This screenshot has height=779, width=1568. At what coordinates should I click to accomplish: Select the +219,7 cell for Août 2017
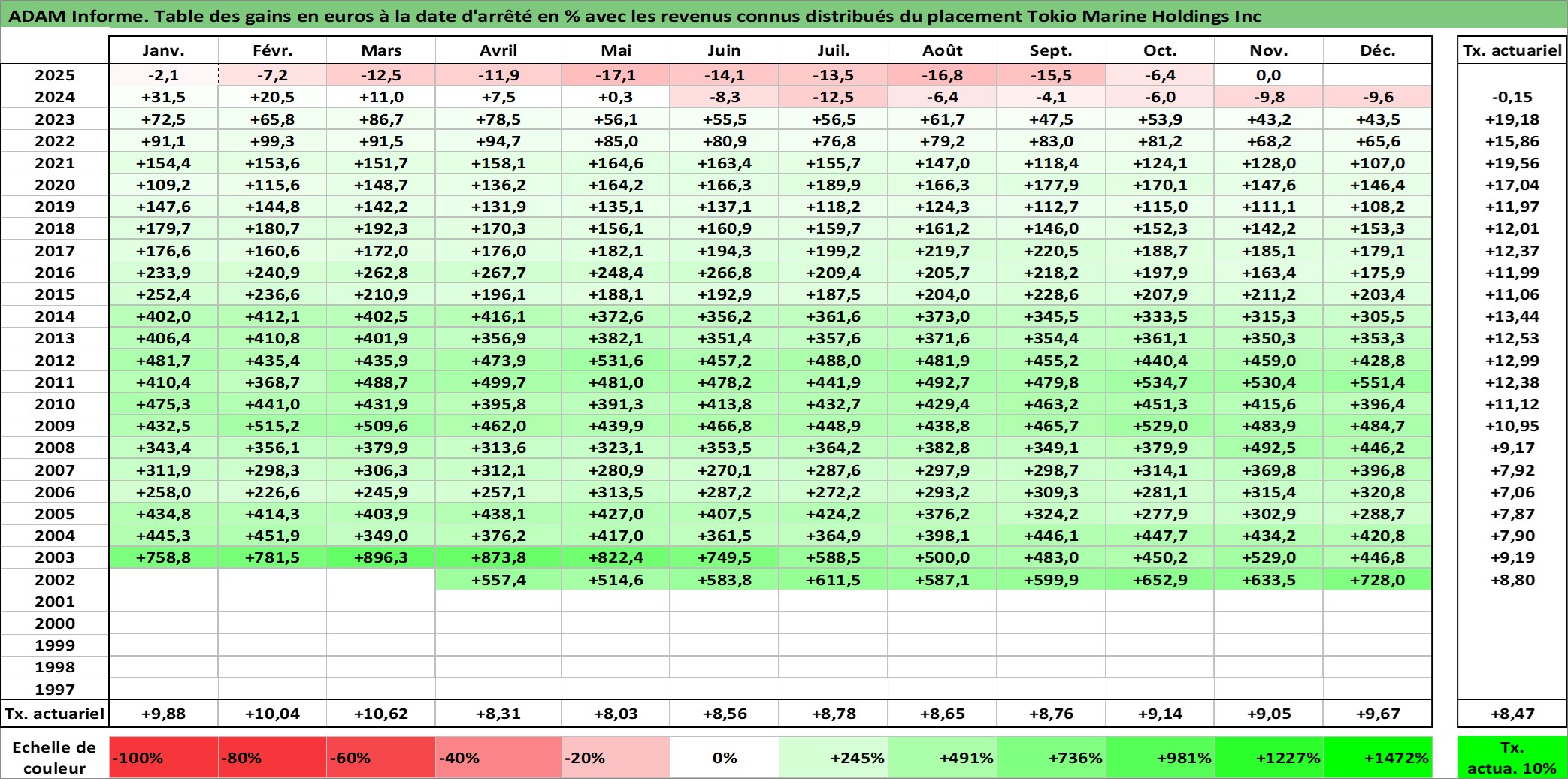(x=942, y=251)
